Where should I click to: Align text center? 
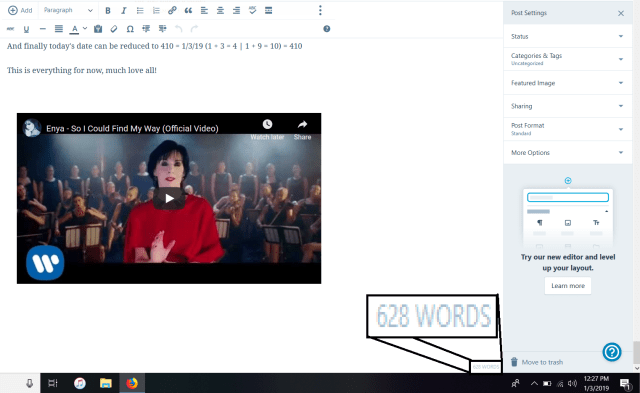point(220,11)
